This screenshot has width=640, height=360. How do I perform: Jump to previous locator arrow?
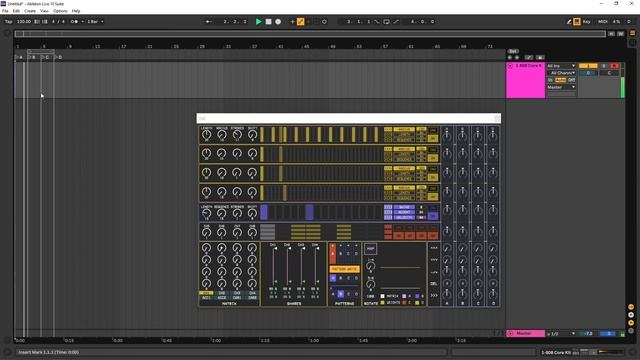point(510,58)
